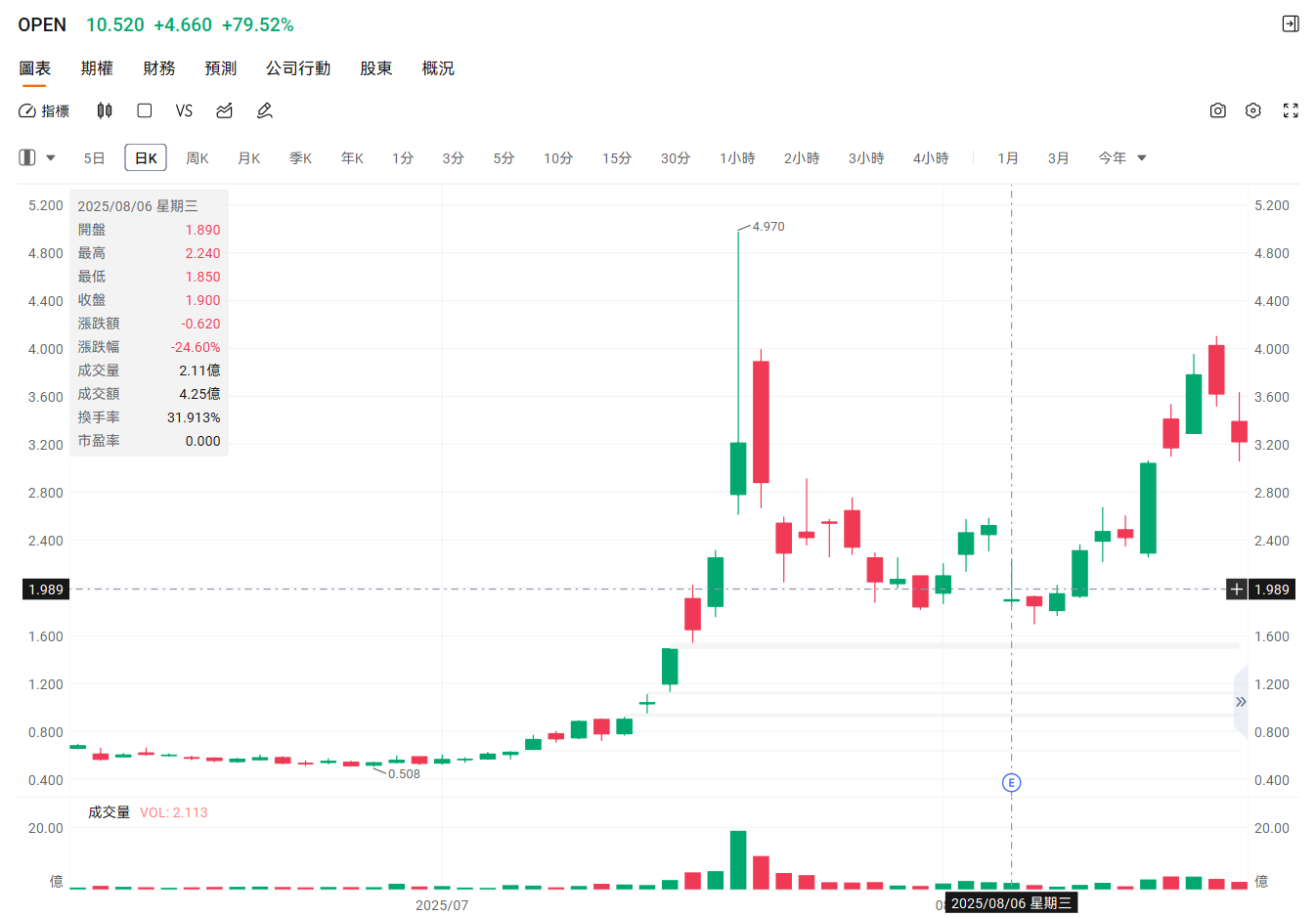Image resolution: width=1316 pixels, height=917 pixels.
Task: Collapse the panel using top-right arrow icon
Action: [x=1291, y=24]
